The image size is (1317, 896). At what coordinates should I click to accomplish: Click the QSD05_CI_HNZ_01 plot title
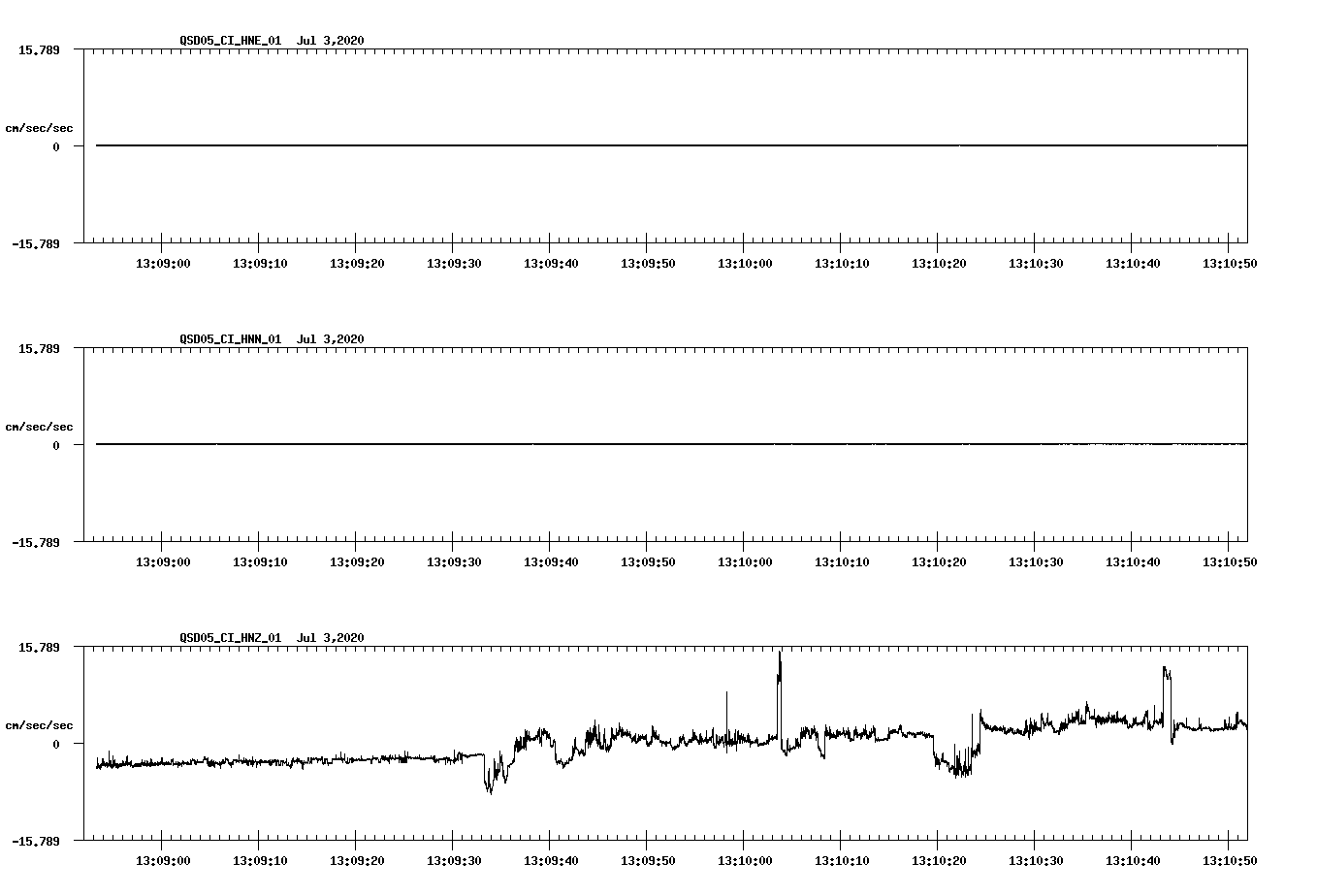[230, 637]
